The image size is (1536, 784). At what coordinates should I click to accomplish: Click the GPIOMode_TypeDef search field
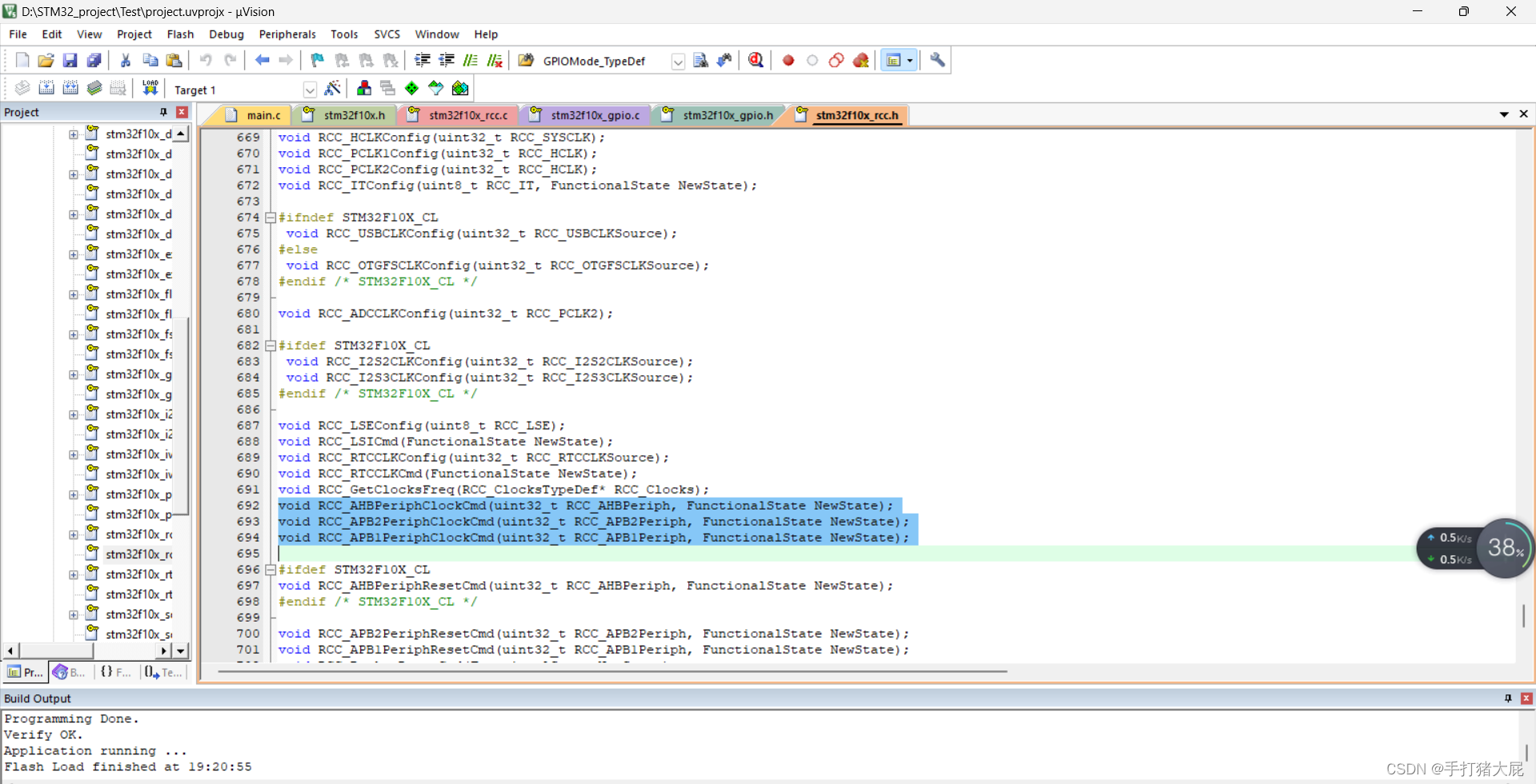pos(605,62)
